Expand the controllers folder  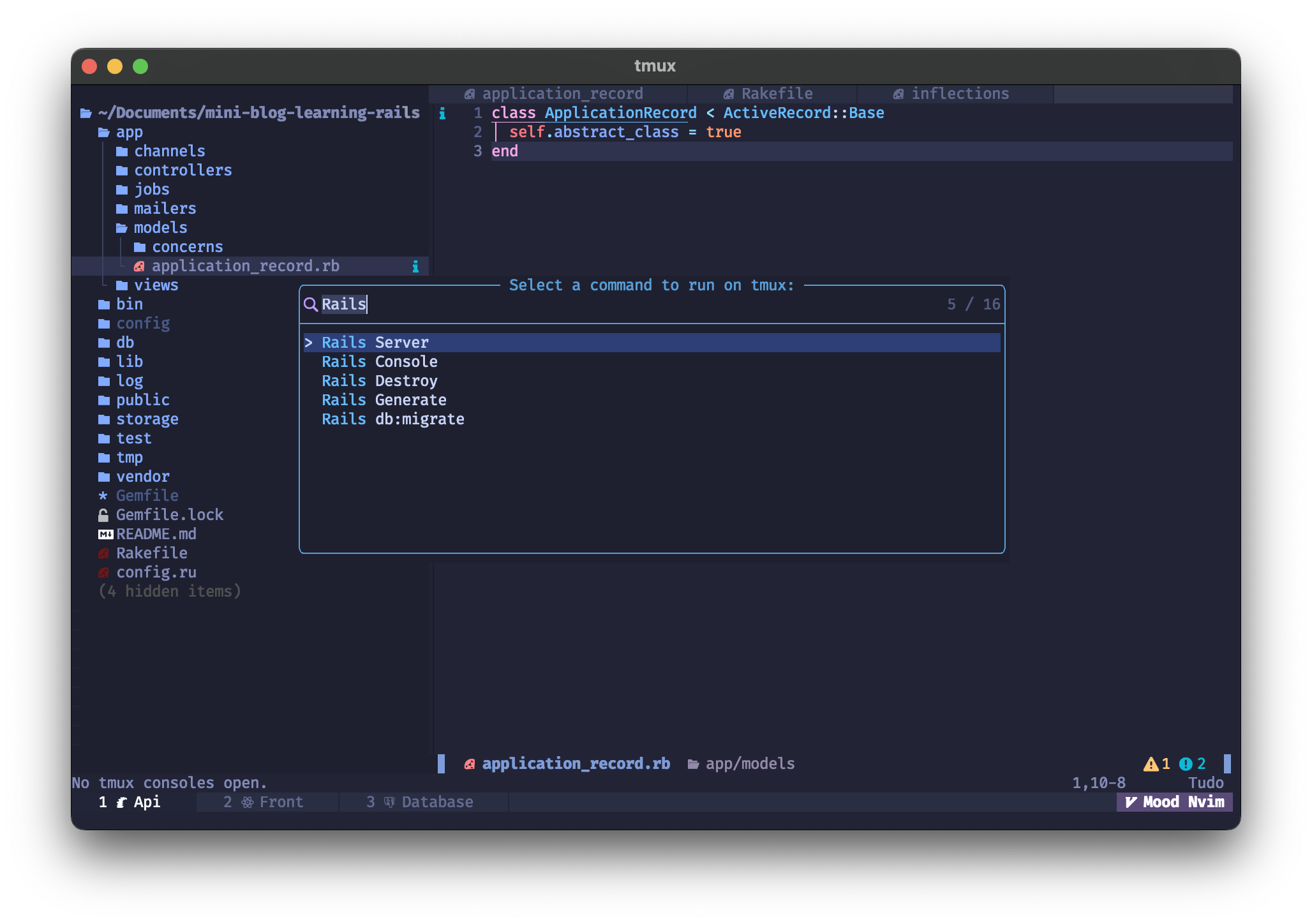point(182,170)
